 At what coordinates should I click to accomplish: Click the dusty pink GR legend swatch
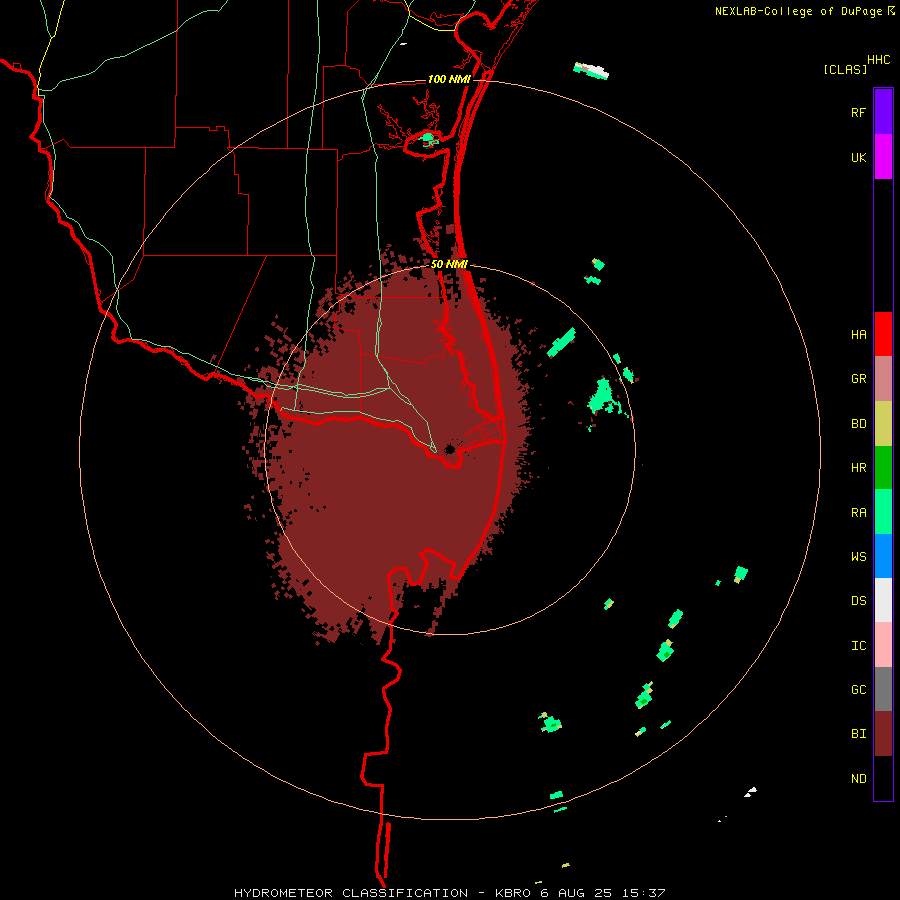click(x=883, y=379)
